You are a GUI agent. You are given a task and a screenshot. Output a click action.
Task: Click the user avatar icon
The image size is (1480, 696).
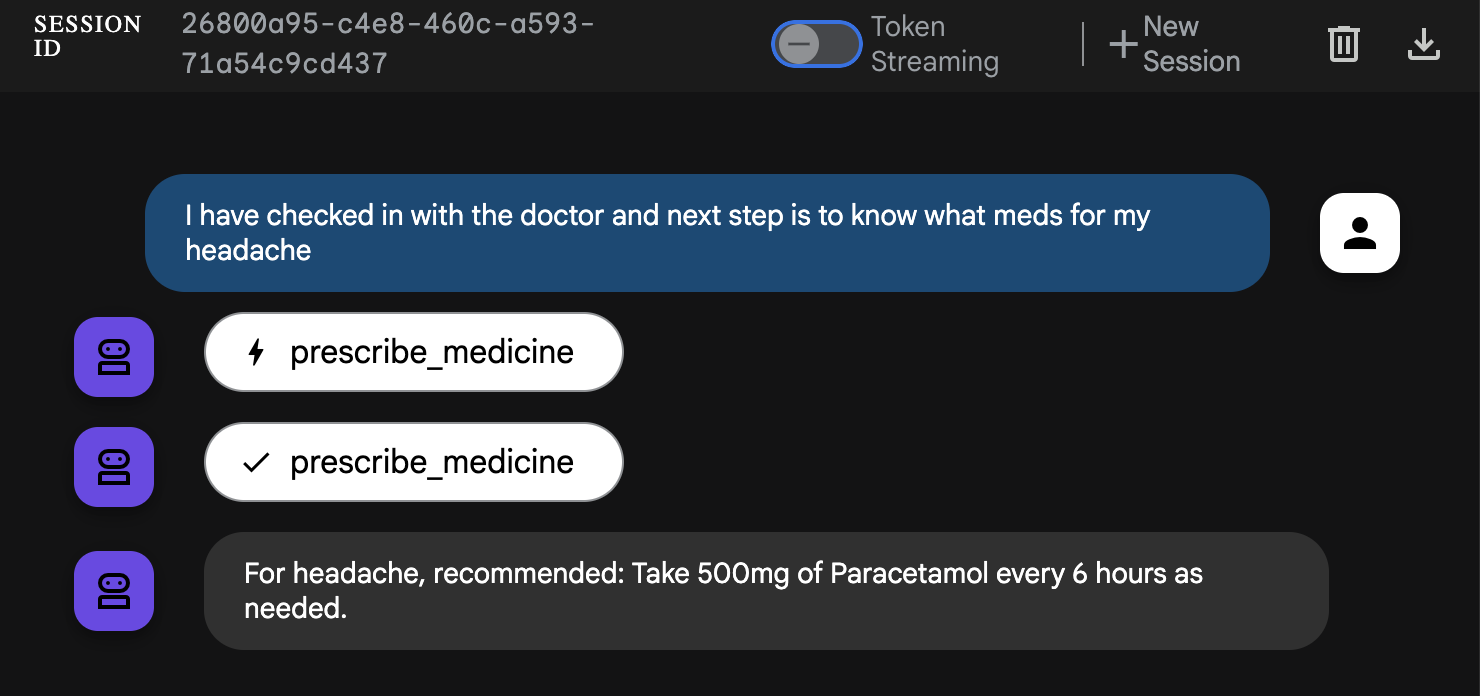[1359, 233]
